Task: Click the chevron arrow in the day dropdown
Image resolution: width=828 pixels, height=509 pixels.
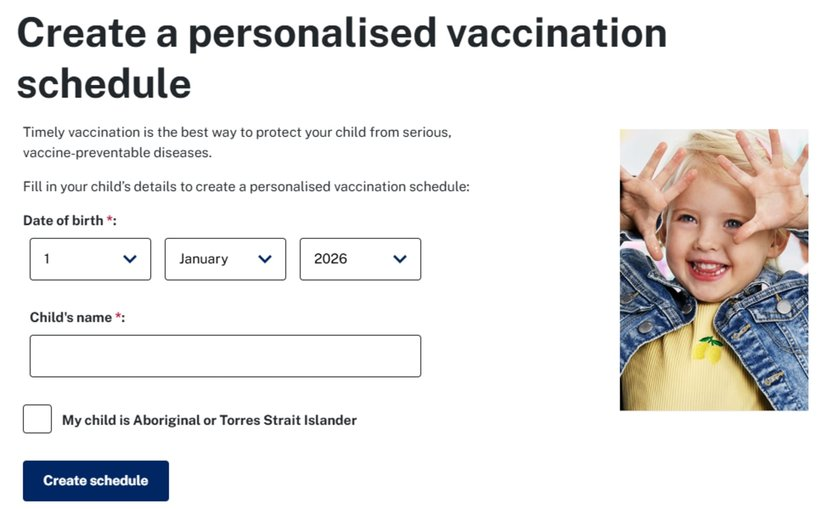Action: click(130, 259)
